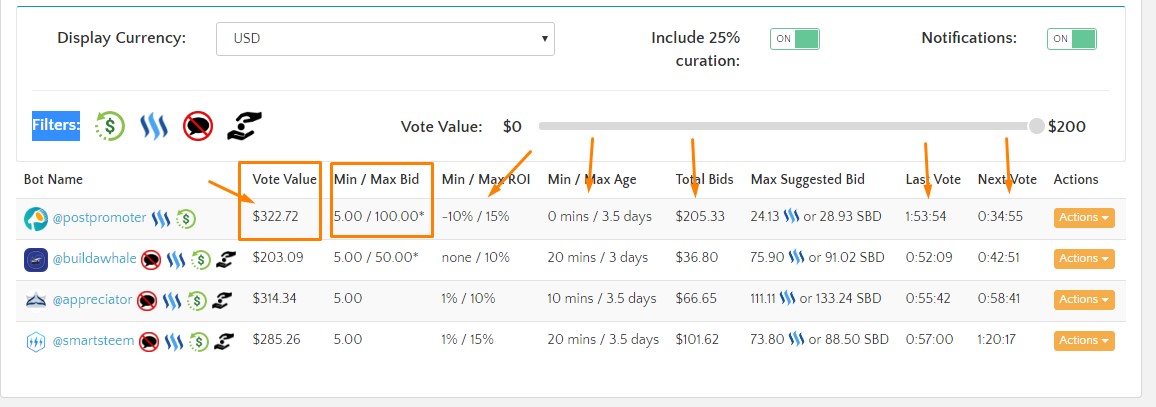Open the Actions dropdown for @buildawhale
This screenshot has width=1156, height=407.
pos(1084,258)
